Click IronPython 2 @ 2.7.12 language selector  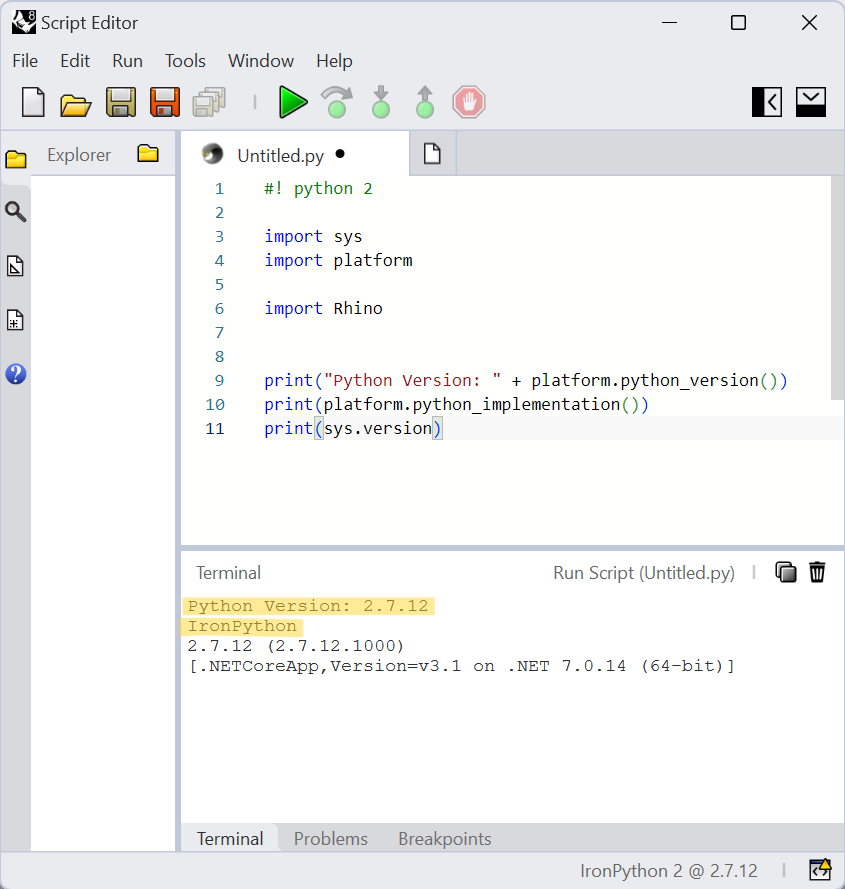click(668, 870)
